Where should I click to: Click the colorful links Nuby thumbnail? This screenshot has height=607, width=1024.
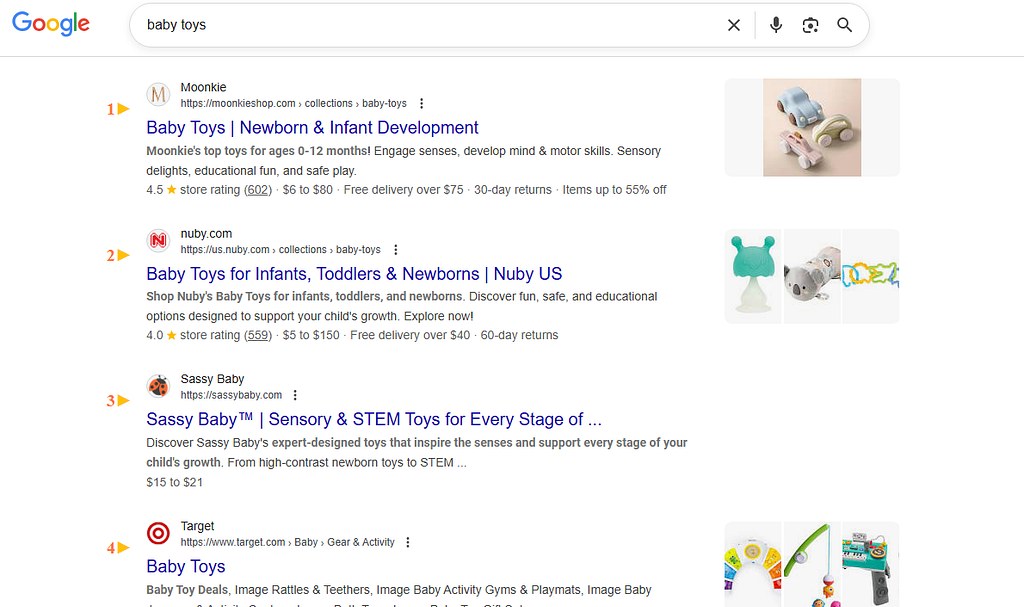click(871, 276)
